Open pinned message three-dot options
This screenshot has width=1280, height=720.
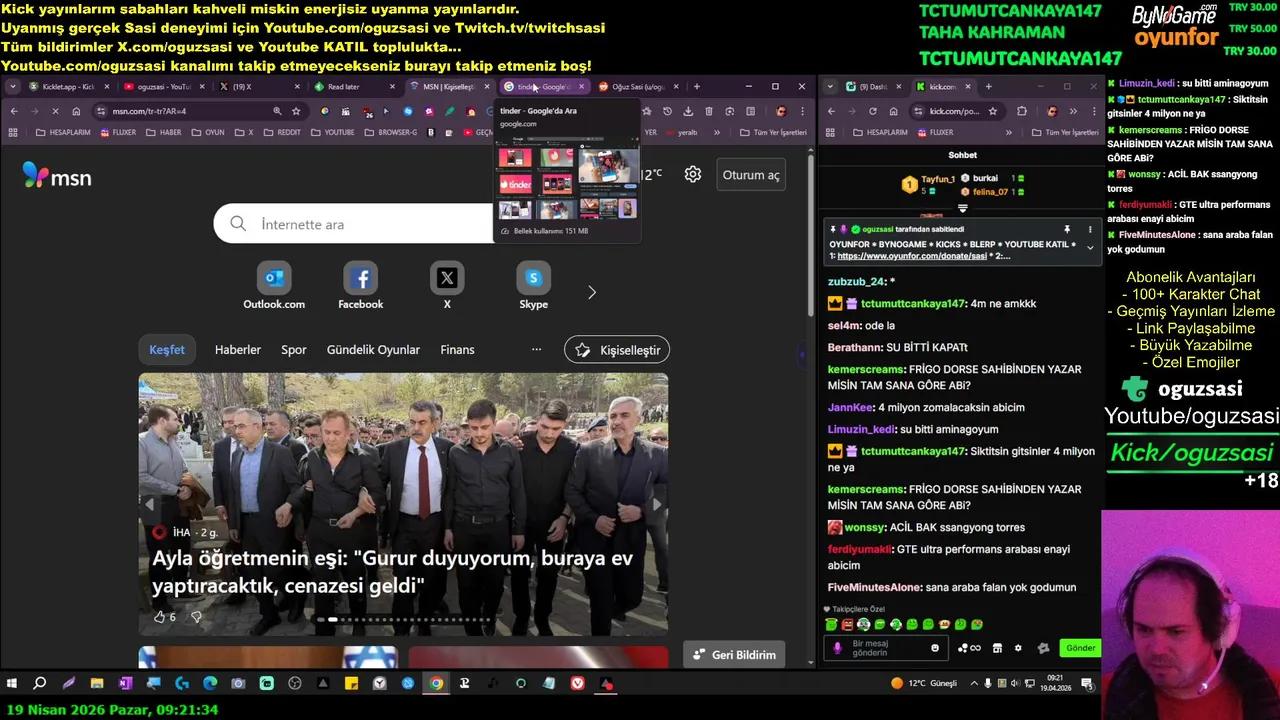click(x=1090, y=229)
